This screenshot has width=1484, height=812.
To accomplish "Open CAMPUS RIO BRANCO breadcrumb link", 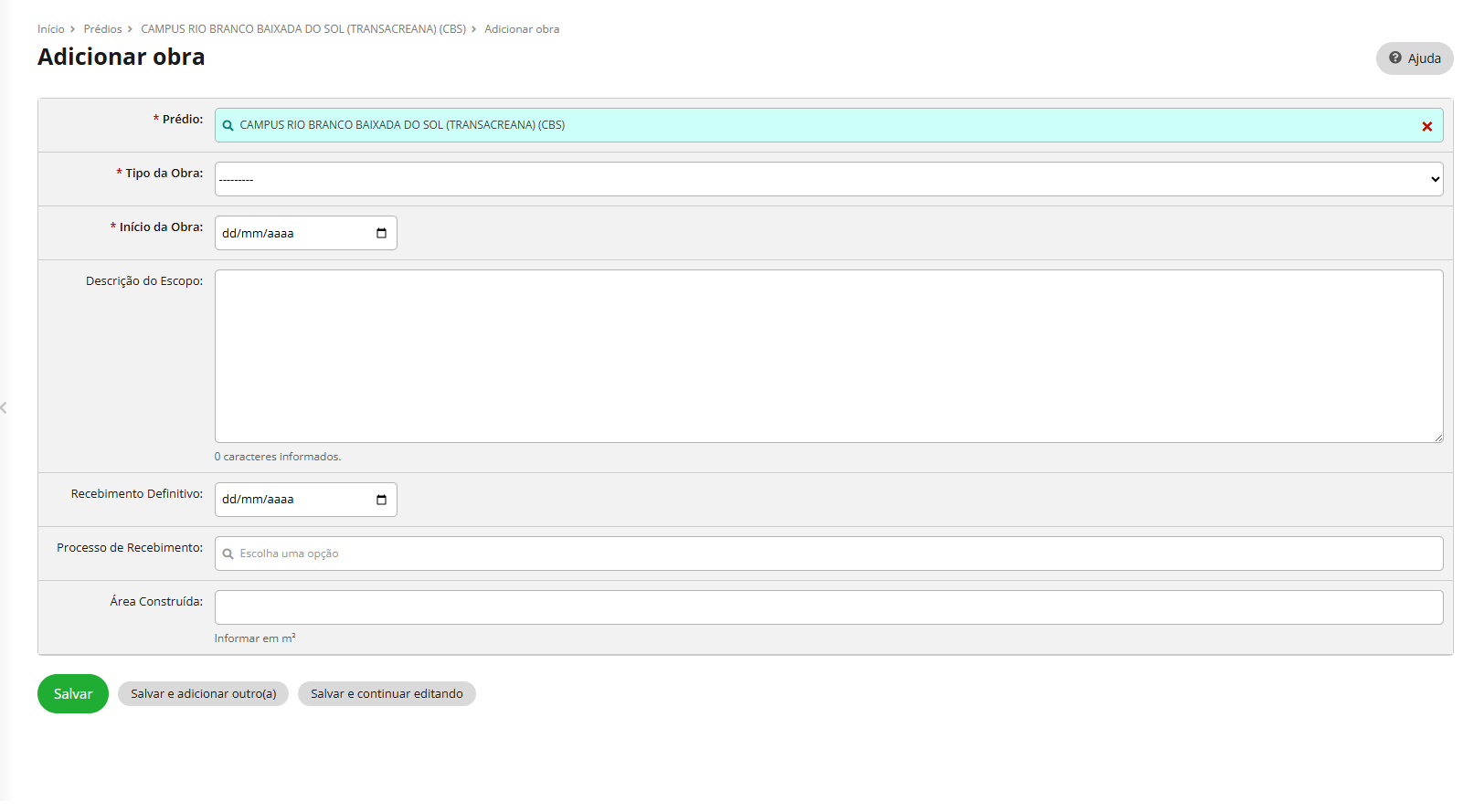I will coord(303,29).
